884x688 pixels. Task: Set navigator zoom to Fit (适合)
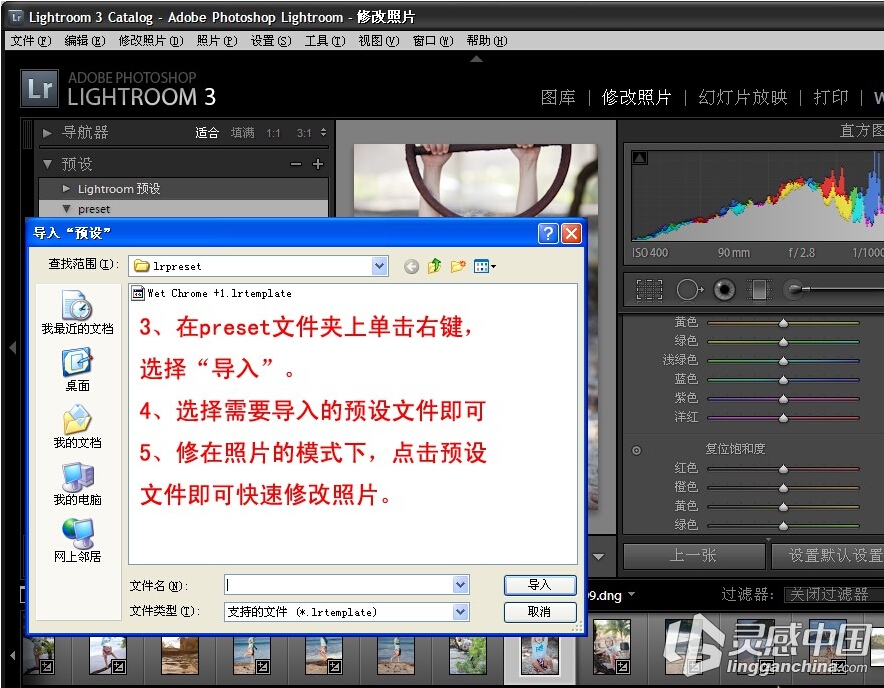206,133
